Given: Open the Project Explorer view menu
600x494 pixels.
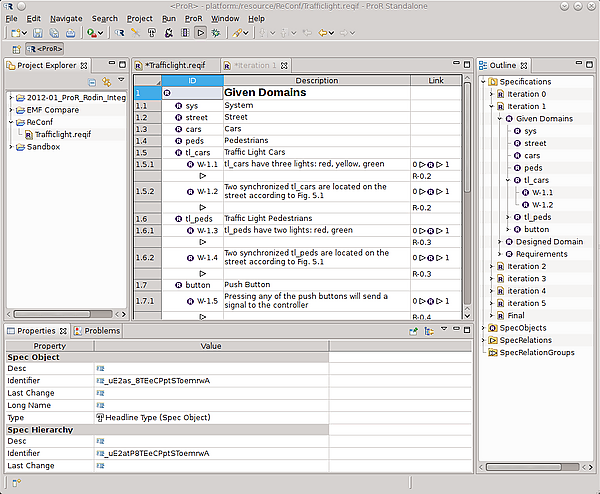Looking at the screenshot, I should pyautogui.click(x=121, y=80).
